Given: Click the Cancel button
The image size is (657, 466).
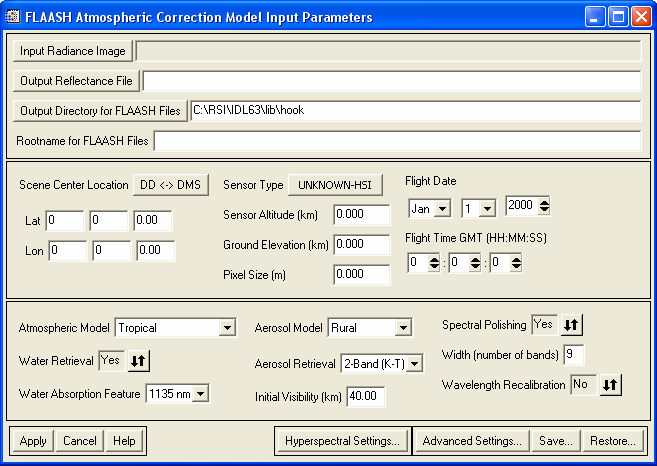Looking at the screenshot, I should click(80, 441).
